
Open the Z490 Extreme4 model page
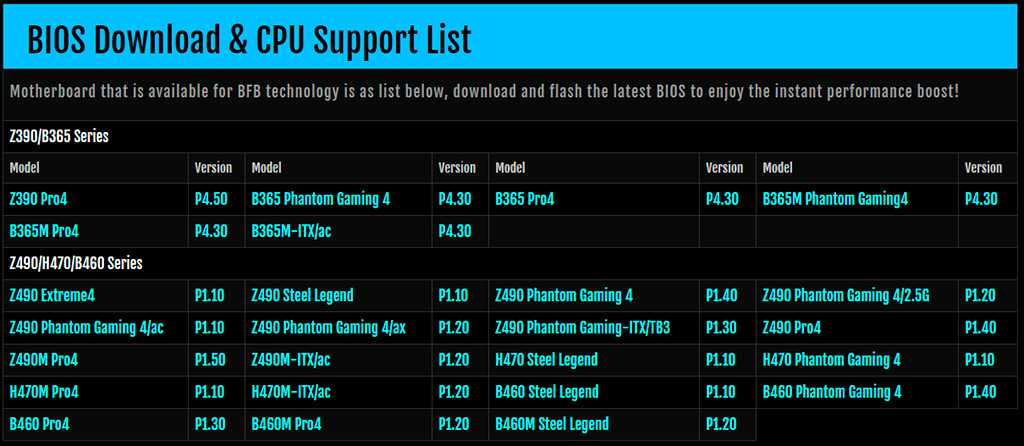(52, 296)
